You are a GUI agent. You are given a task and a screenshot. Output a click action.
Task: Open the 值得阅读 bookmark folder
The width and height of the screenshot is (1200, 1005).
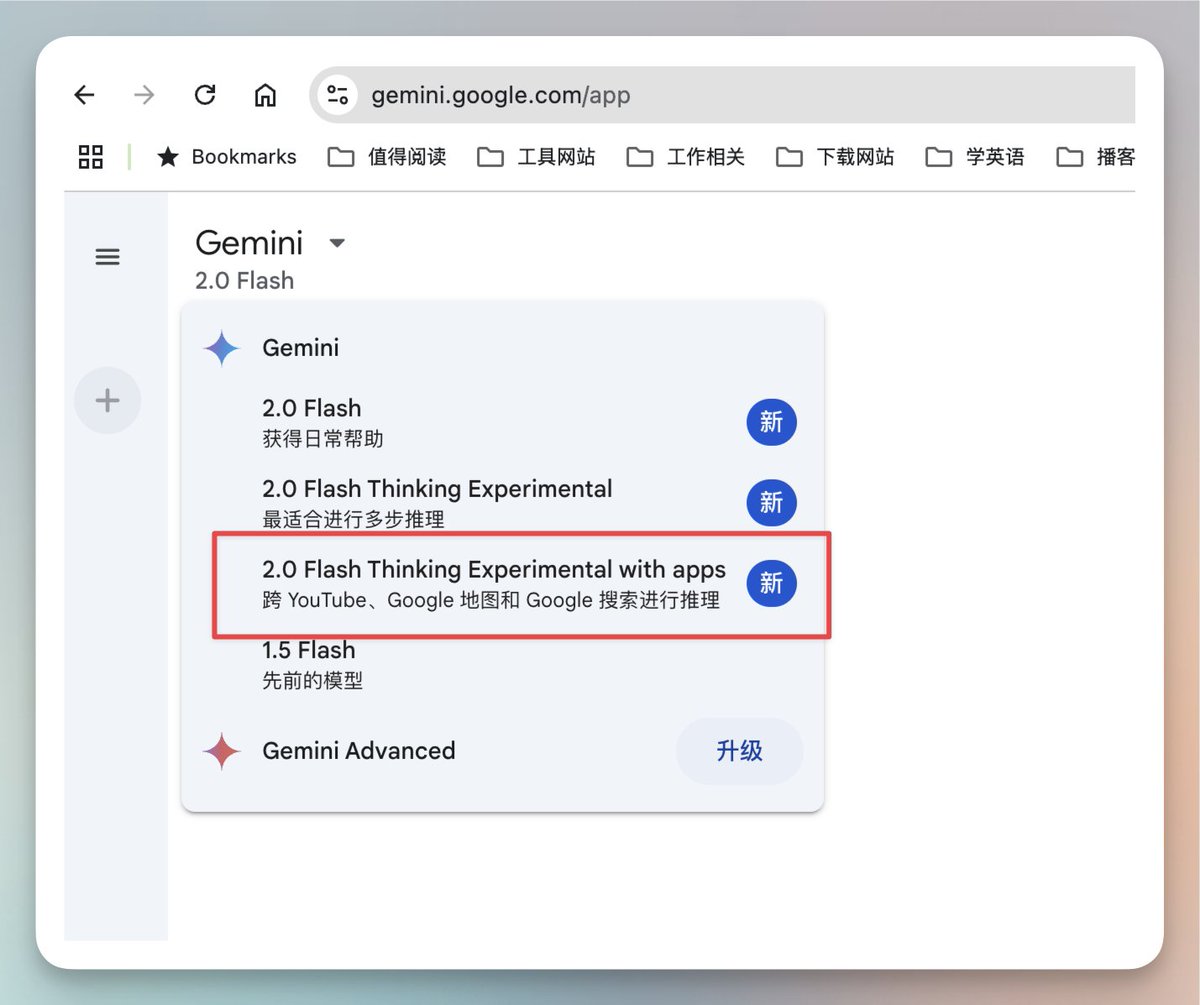tap(387, 156)
